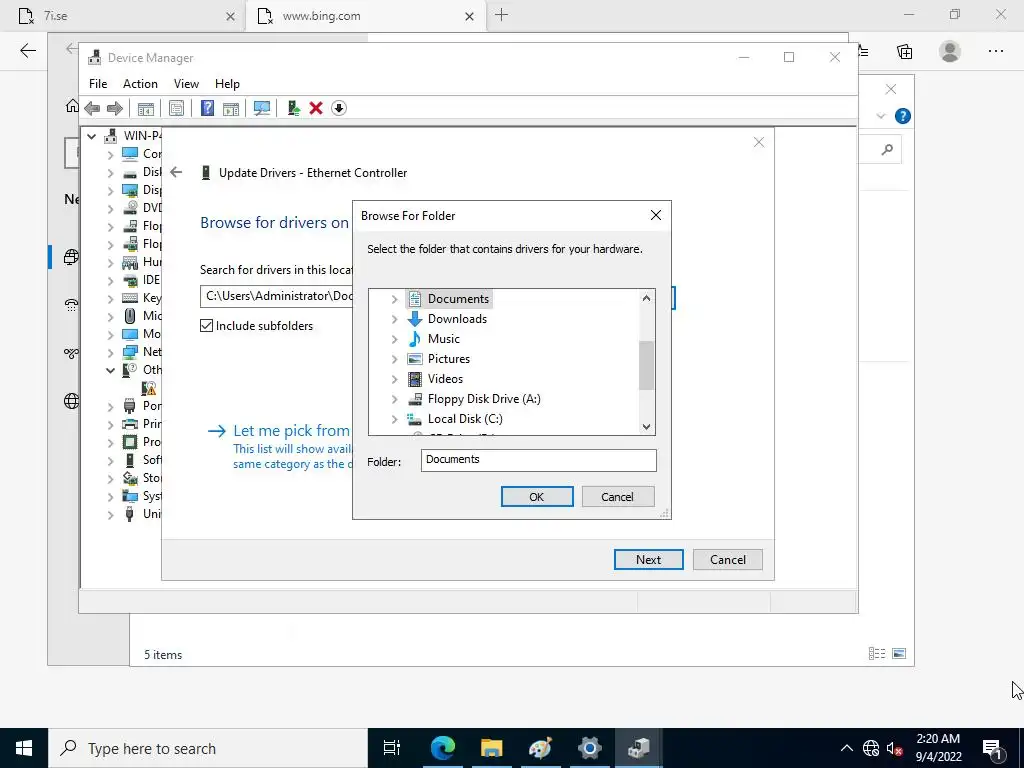Switch to the 7i.se browser tab
Image resolution: width=1024 pixels, height=768 pixels.
[x=122, y=16]
